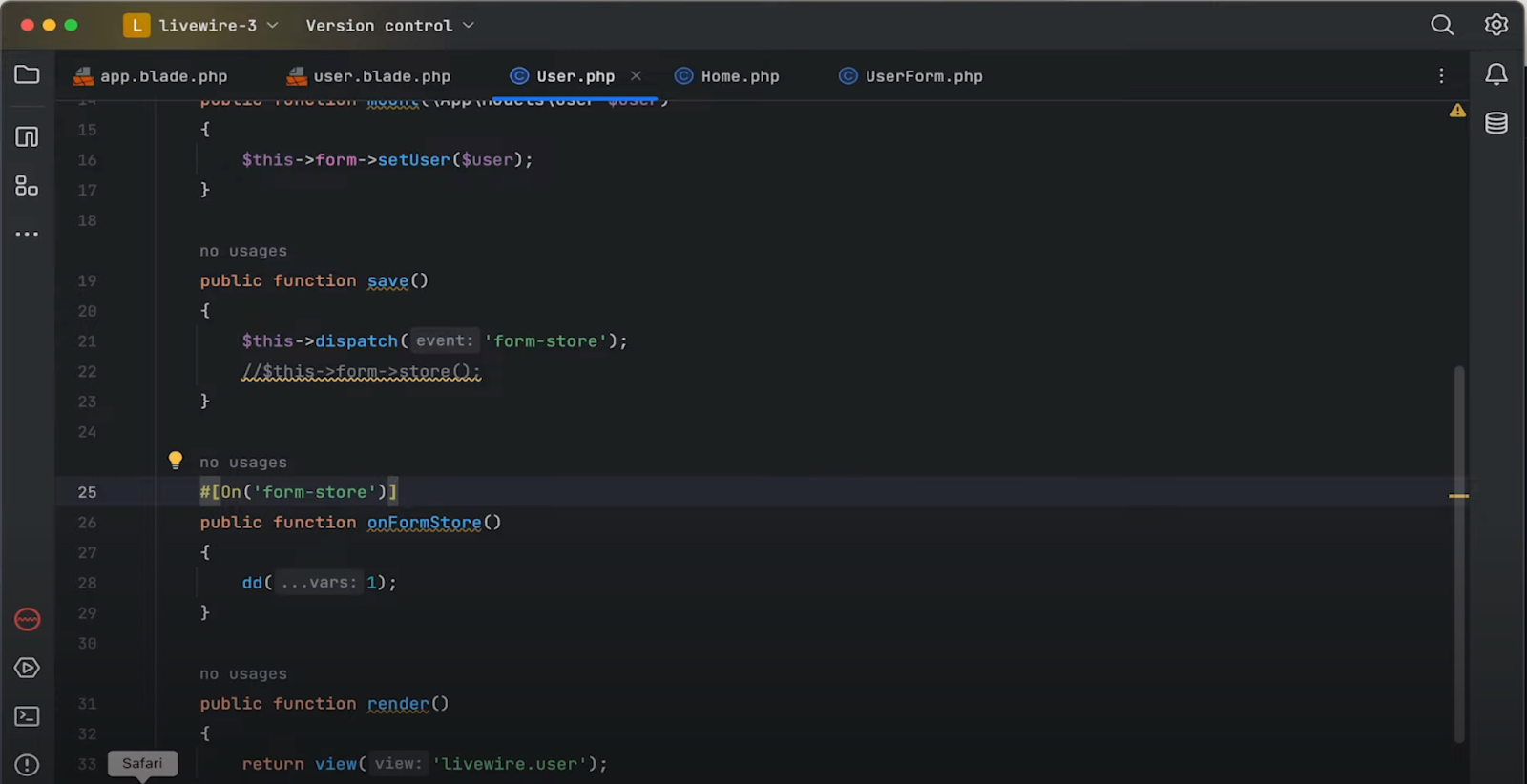The image size is (1527, 784).
Task: Open the Terminal tool window
Action: click(27, 716)
